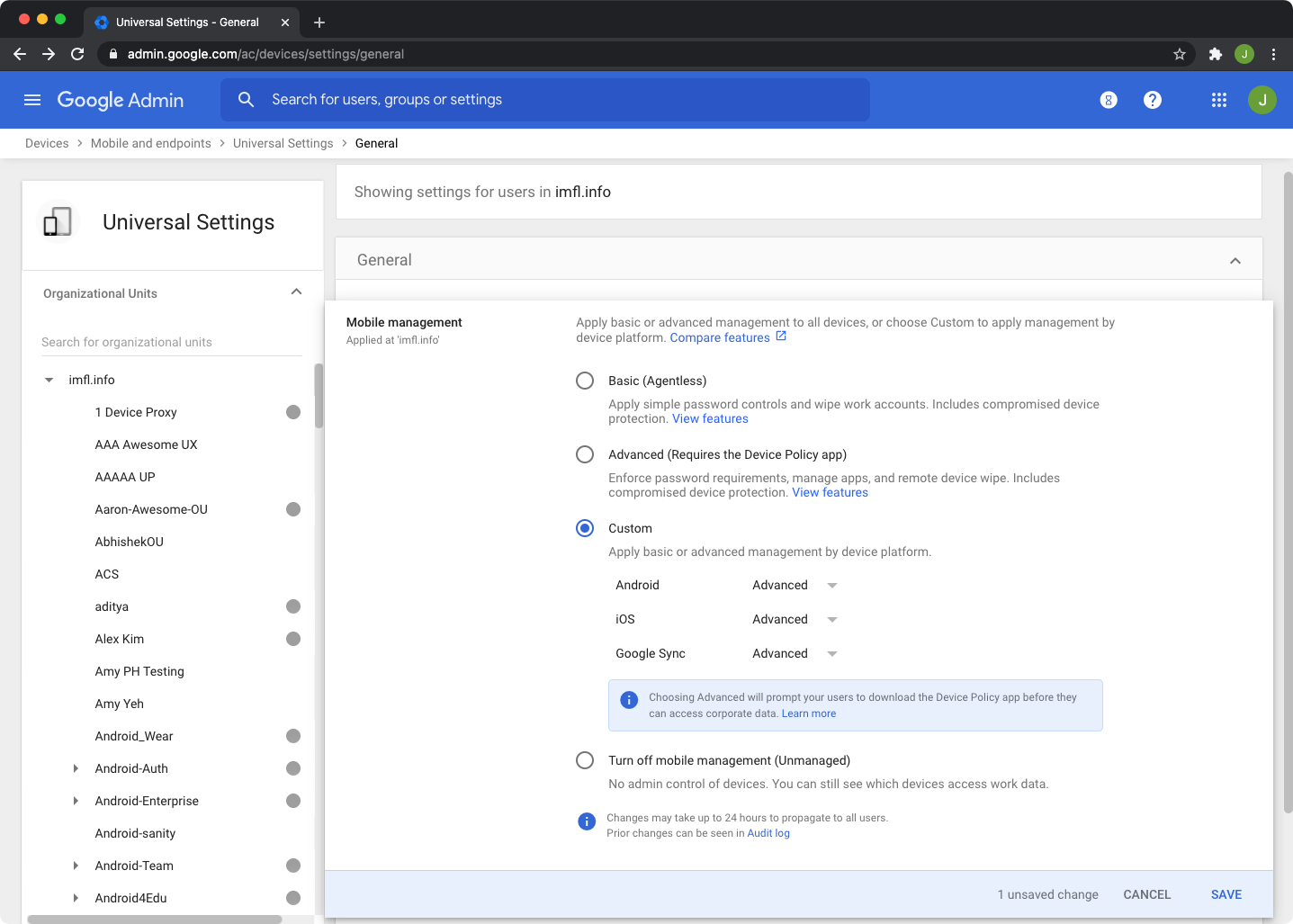Save the unsaved change

pyautogui.click(x=1226, y=894)
